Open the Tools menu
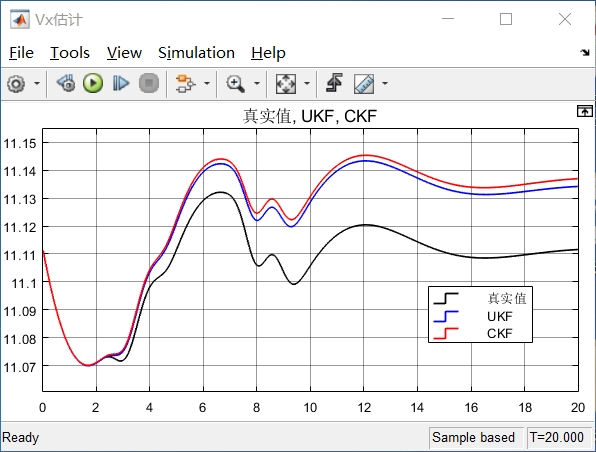 [70, 53]
